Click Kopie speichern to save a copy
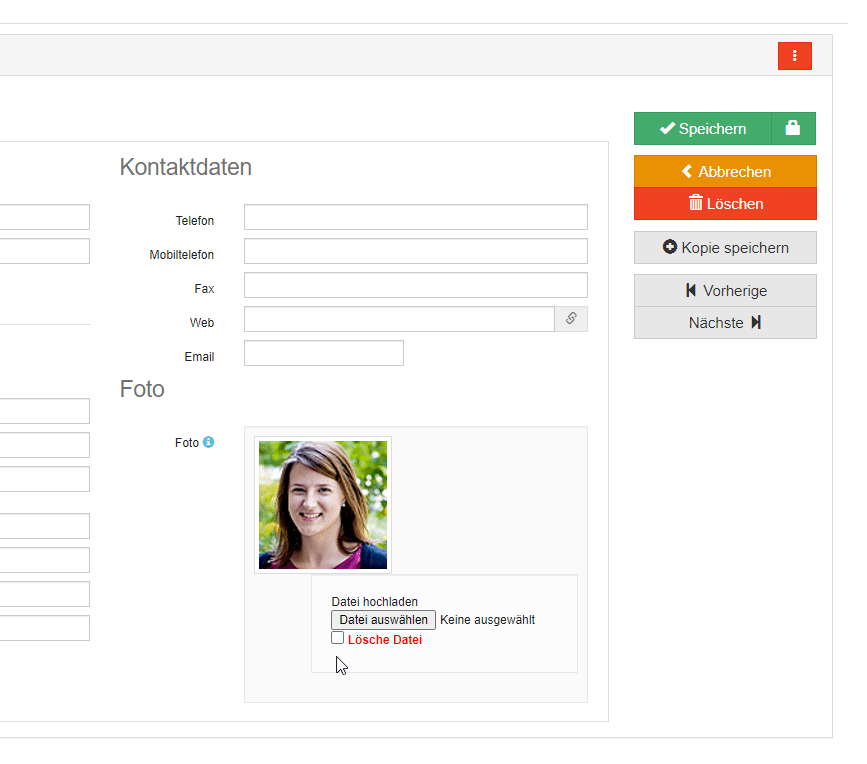Viewport: 867px width, 764px height. click(x=725, y=248)
